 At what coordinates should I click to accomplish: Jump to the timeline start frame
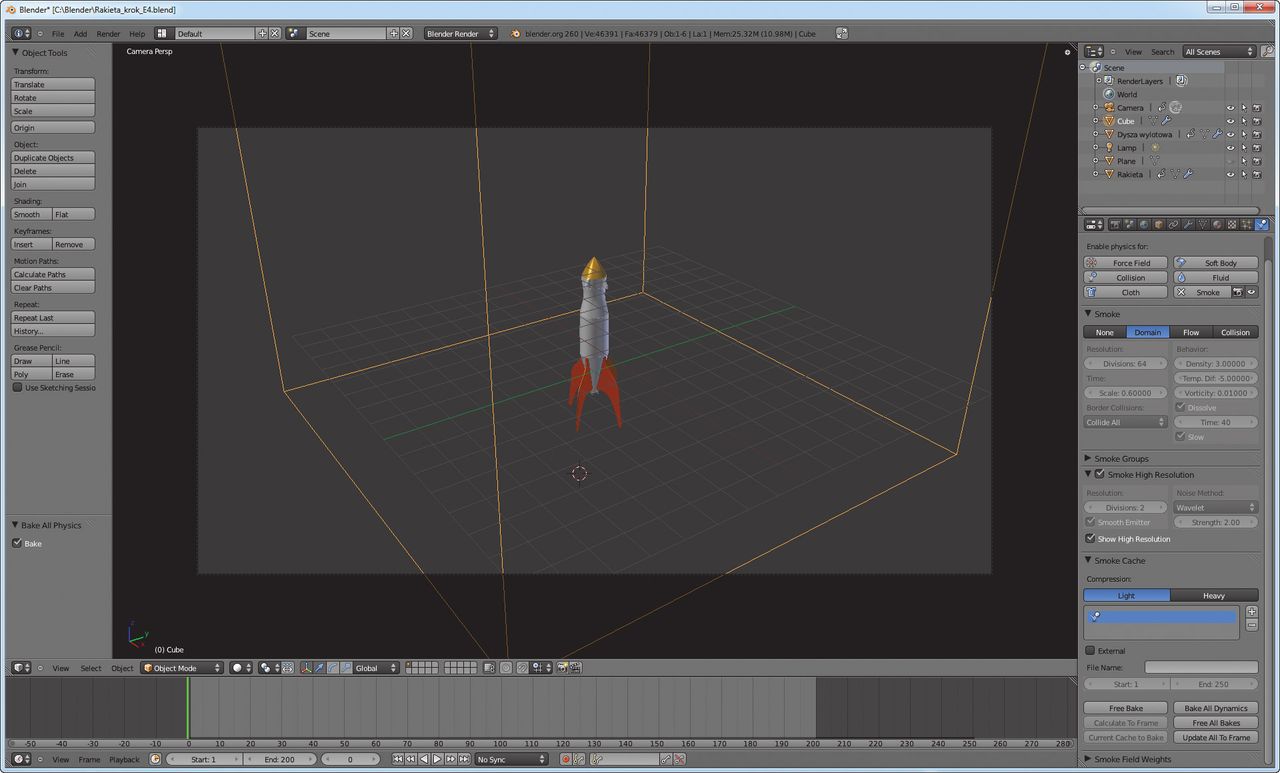click(x=398, y=759)
